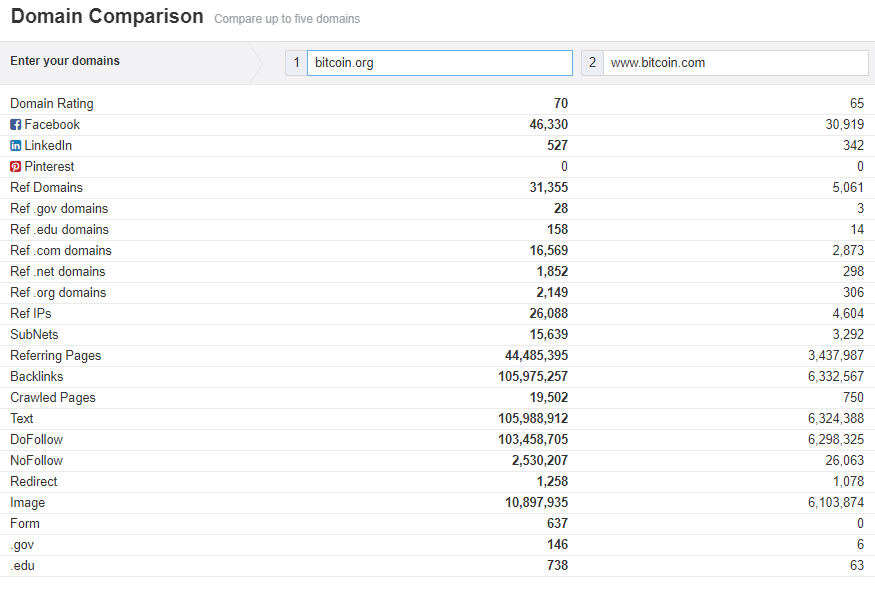Select the Facebook count 46,330
Screen dimensions: 875x590
[x=549, y=124]
